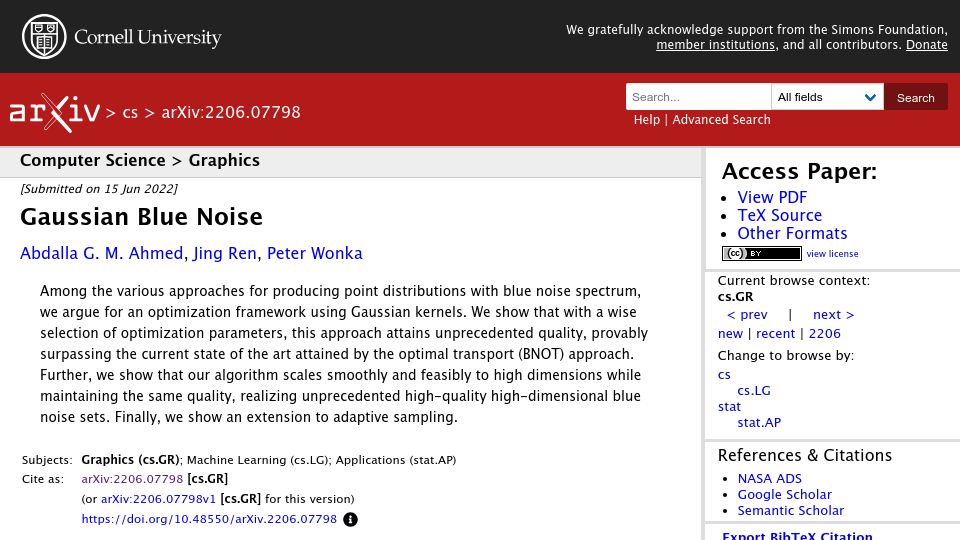Click the red Search button
960x540 pixels.
(x=915, y=97)
